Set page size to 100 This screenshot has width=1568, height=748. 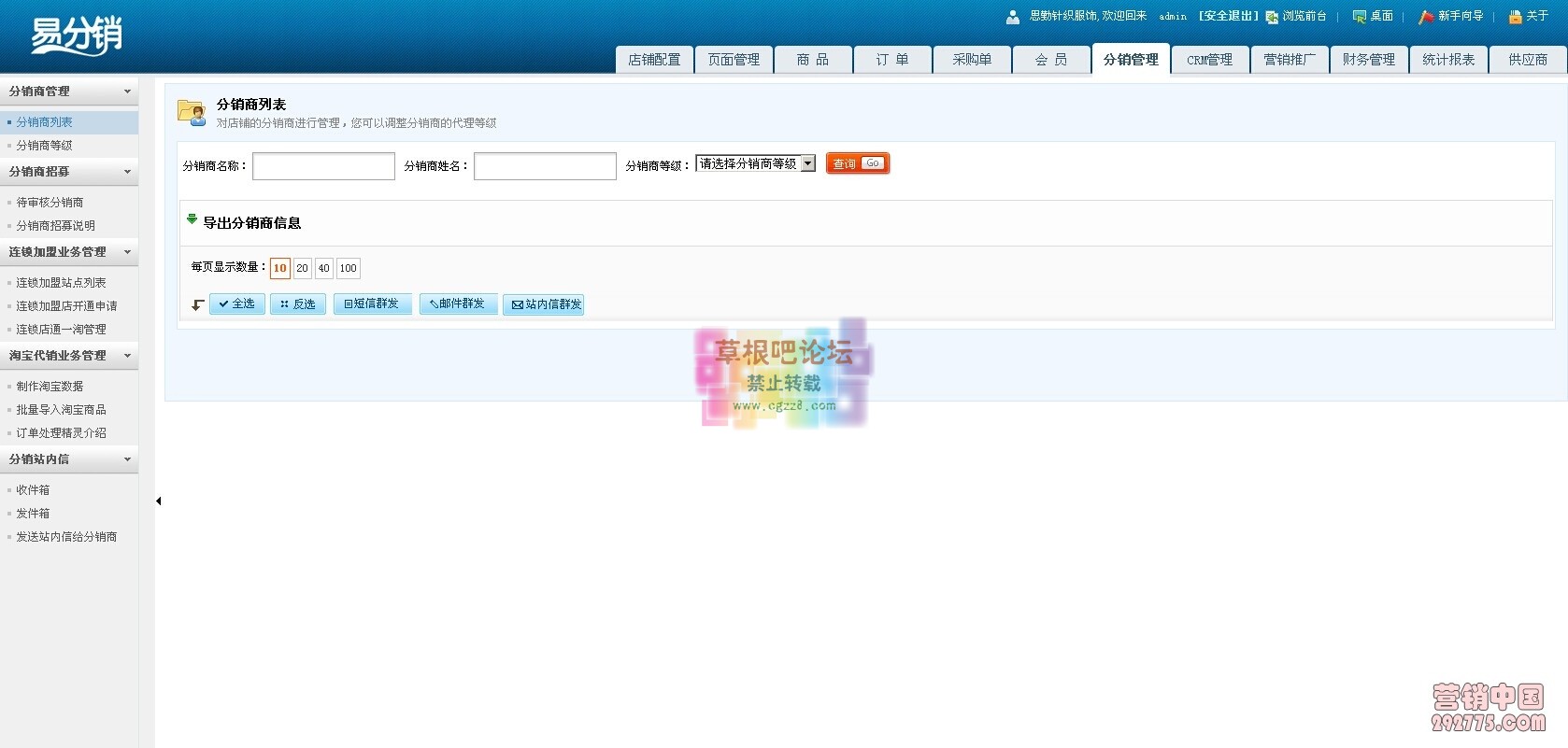(x=348, y=268)
